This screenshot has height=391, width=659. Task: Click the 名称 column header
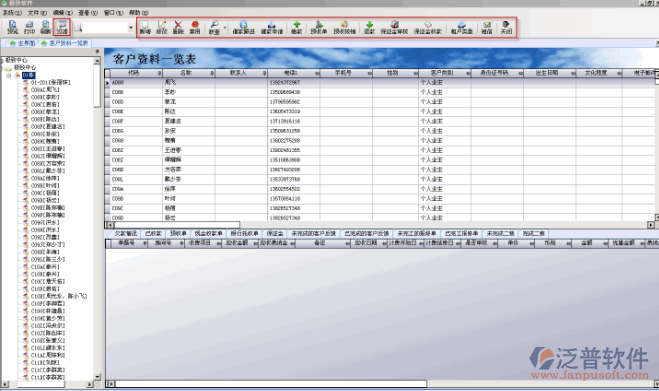point(188,73)
